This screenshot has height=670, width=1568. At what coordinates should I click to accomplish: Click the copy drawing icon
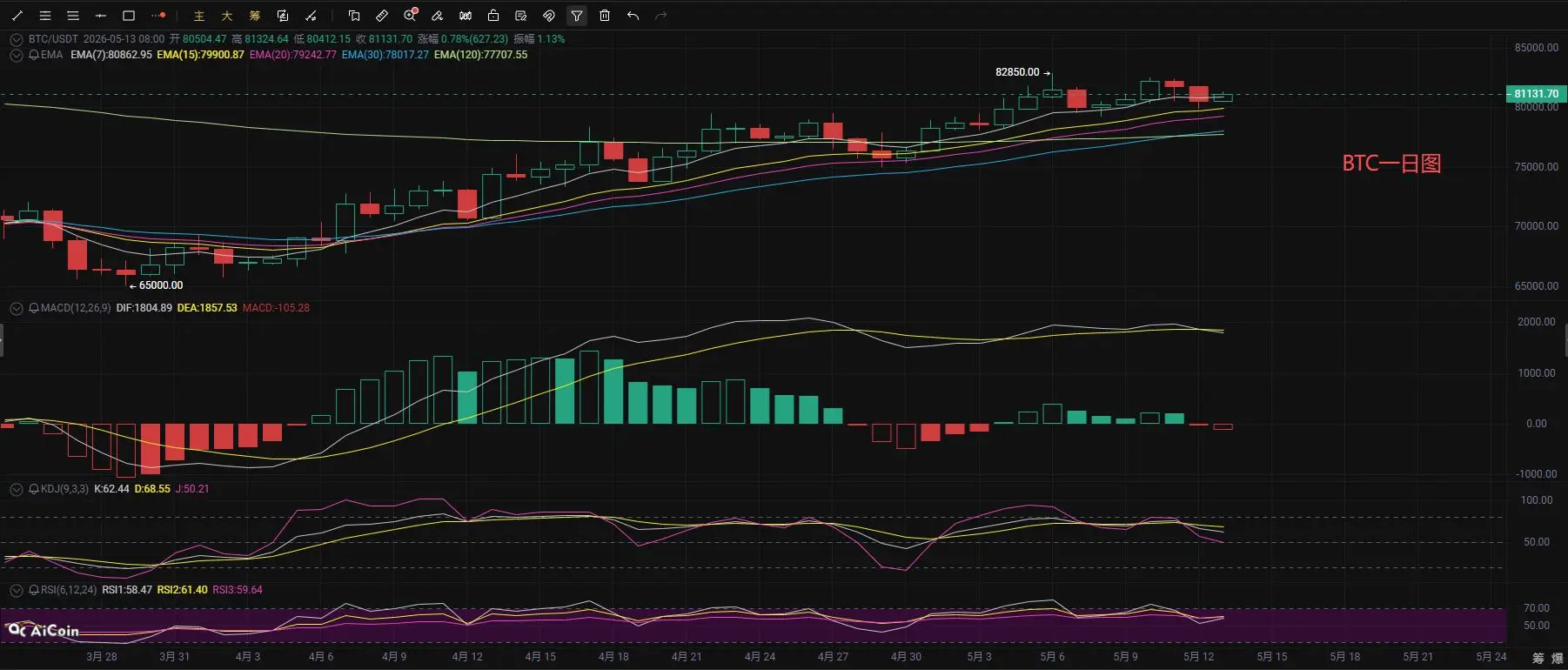tap(354, 16)
